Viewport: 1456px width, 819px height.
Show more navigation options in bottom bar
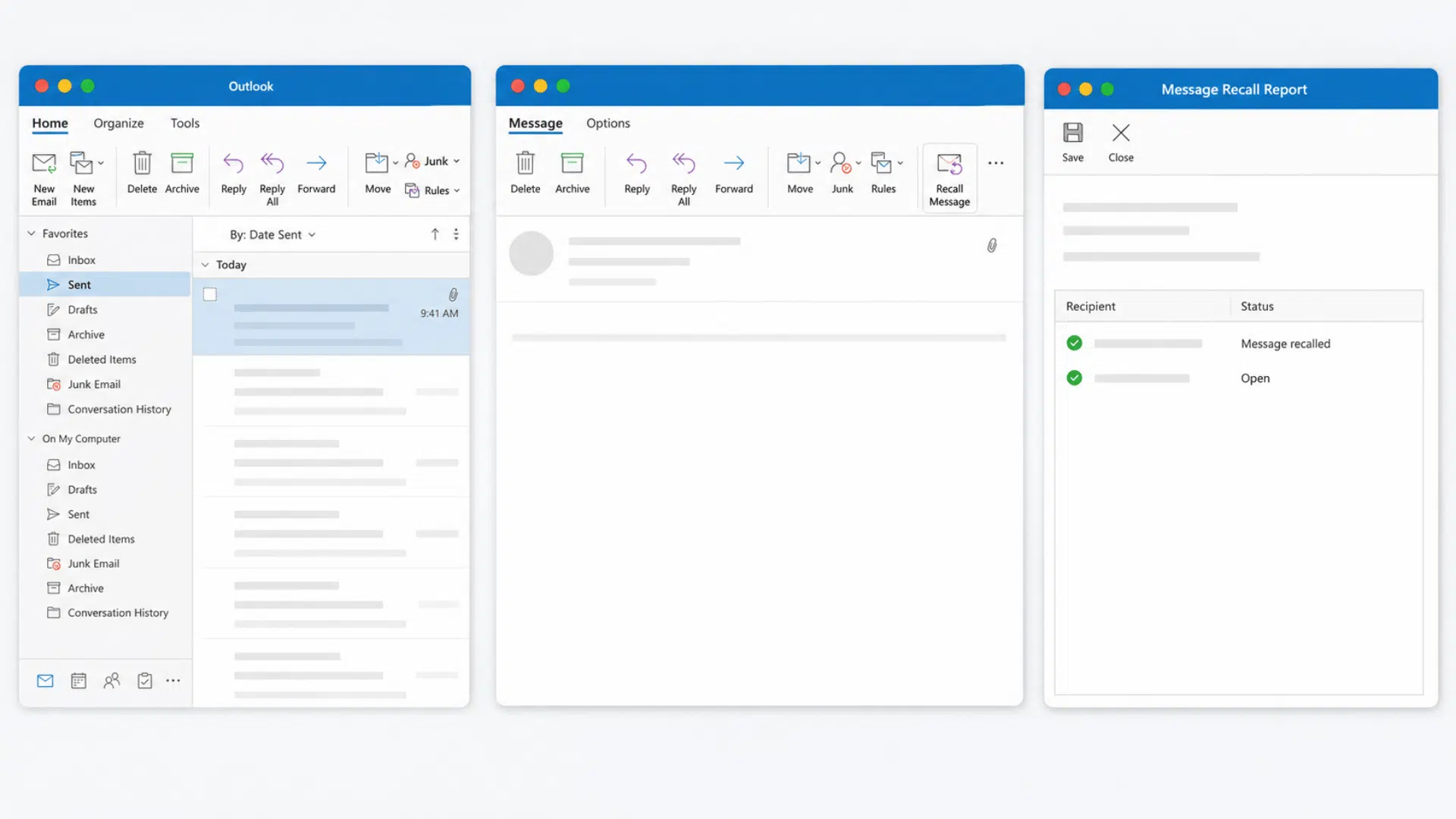(x=173, y=681)
